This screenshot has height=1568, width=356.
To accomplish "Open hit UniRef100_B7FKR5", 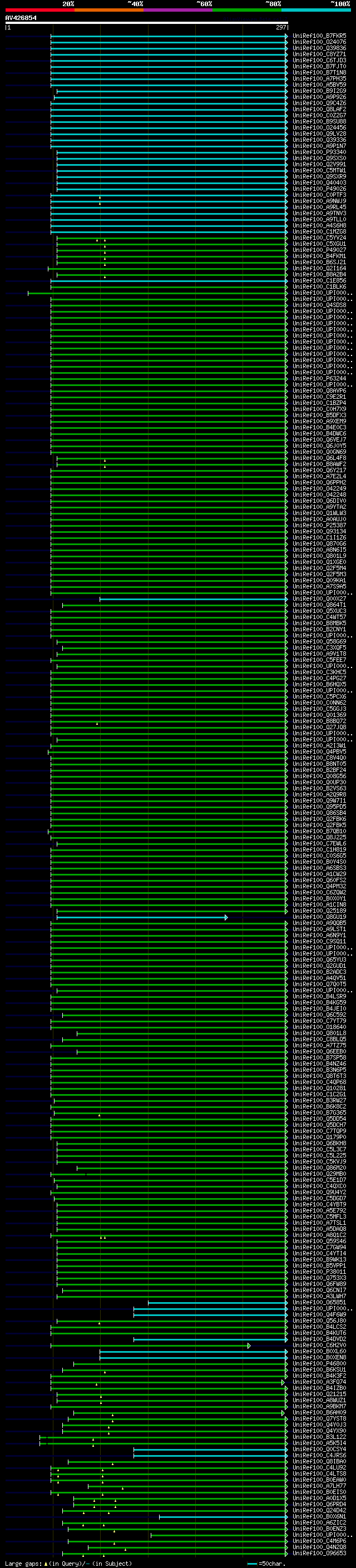I will (x=319, y=36).
